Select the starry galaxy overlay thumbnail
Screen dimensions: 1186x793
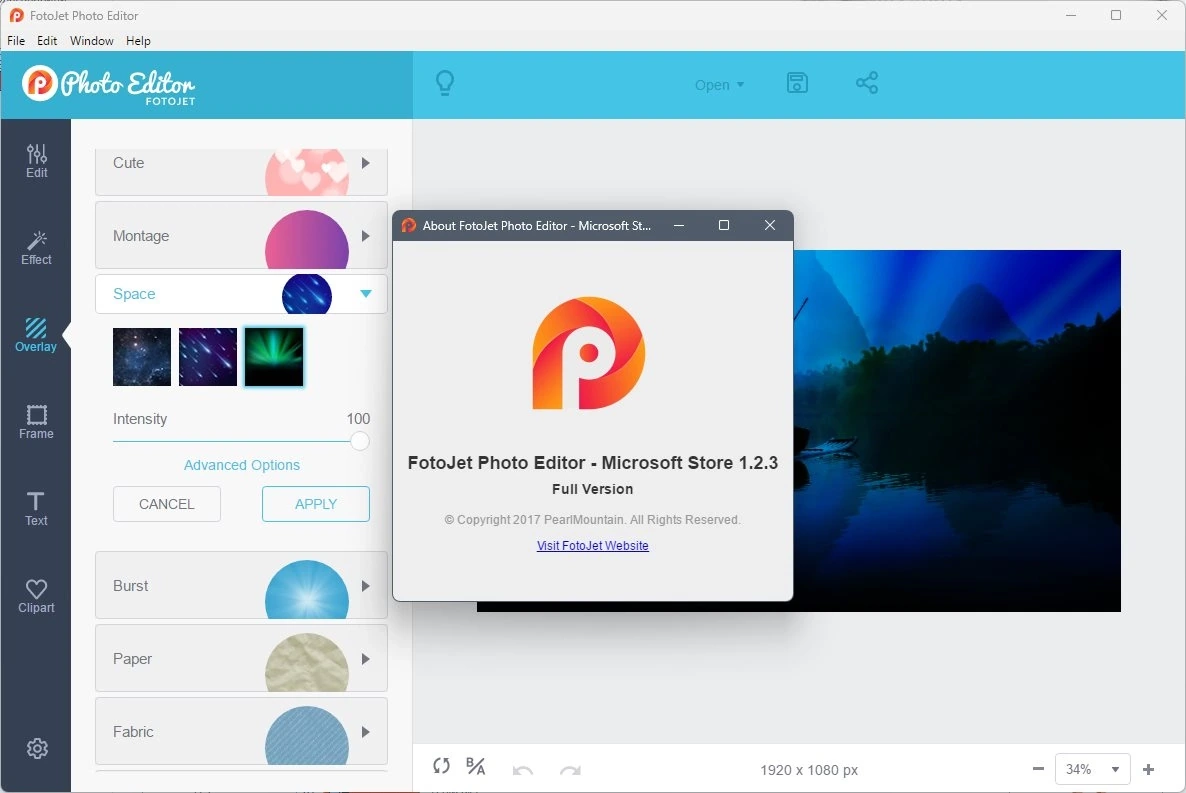click(x=141, y=357)
